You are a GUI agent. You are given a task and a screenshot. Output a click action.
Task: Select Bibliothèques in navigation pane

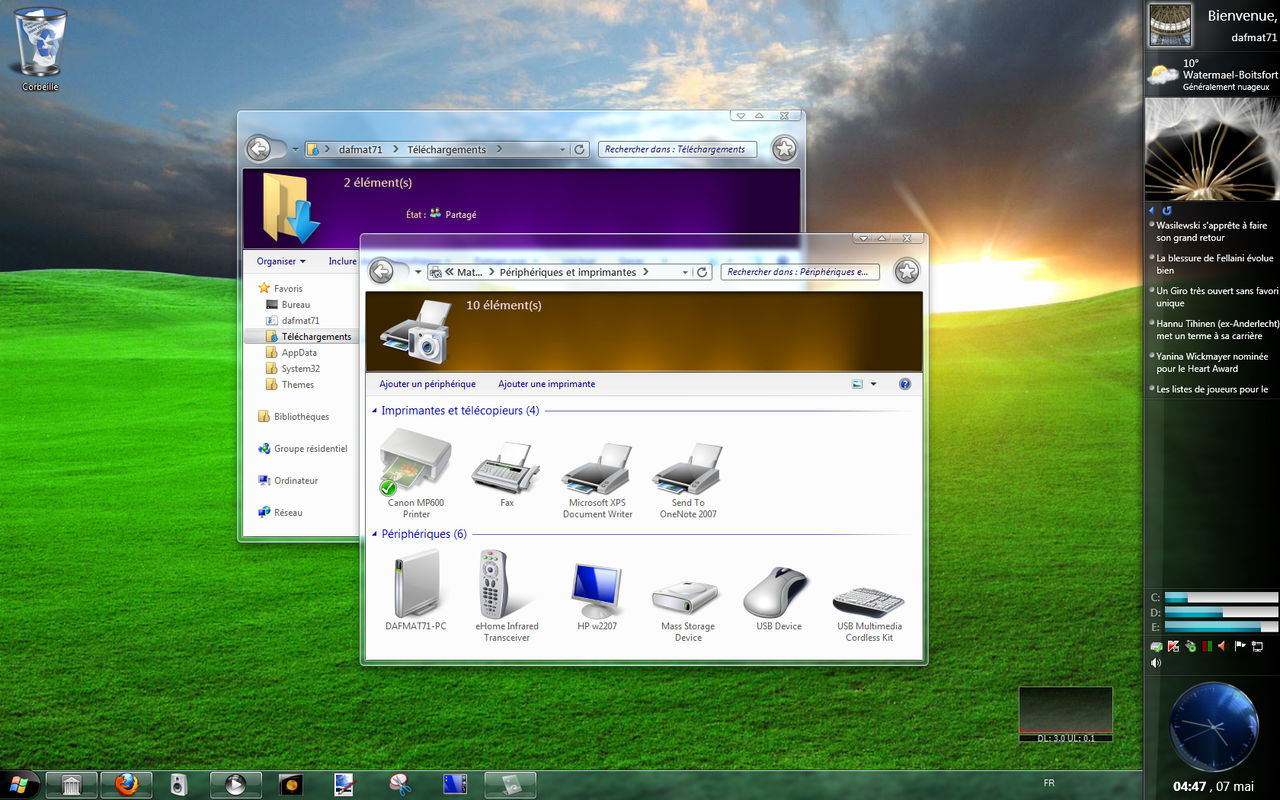tap(293, 416)
